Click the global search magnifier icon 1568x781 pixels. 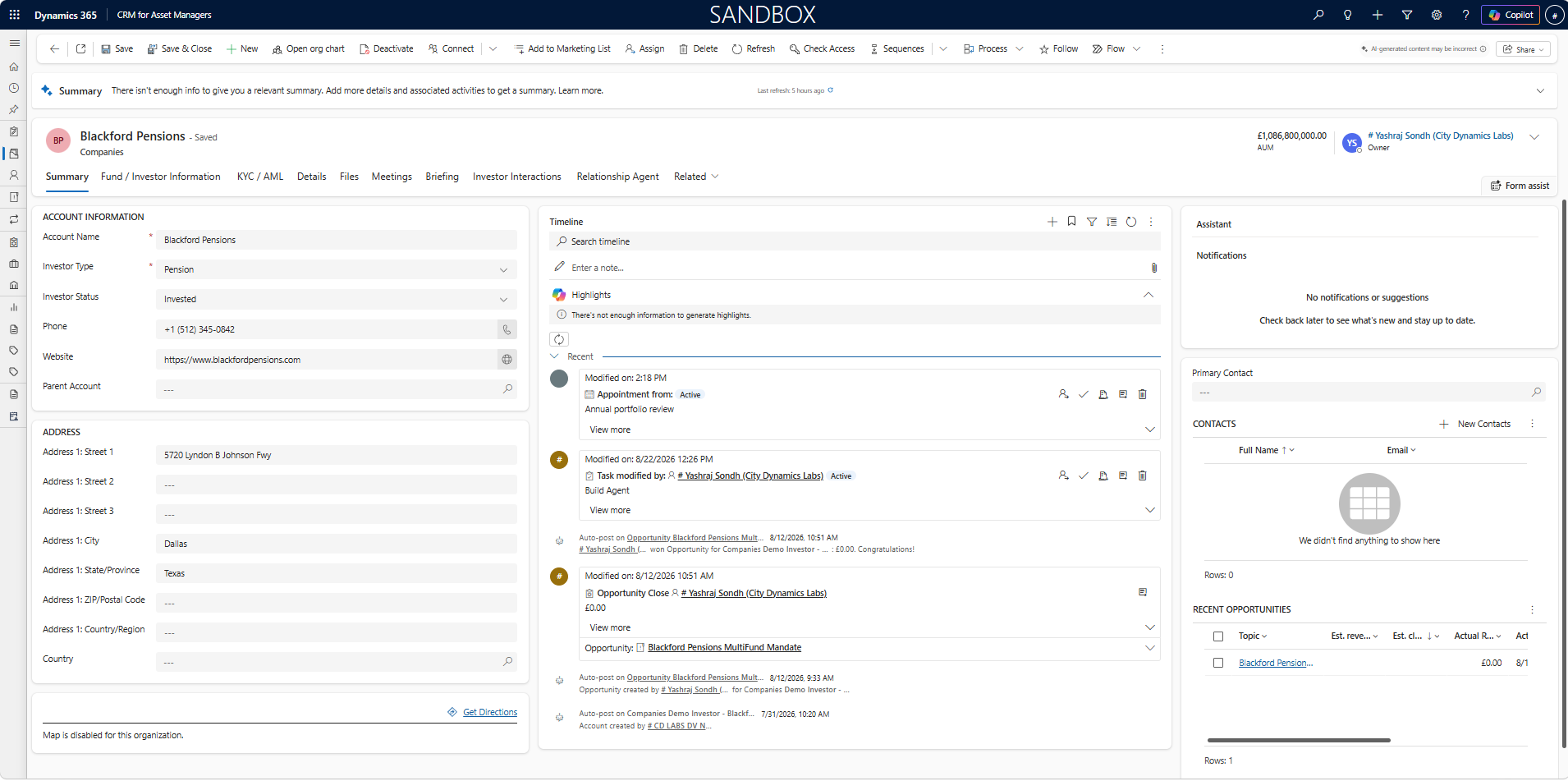click(x=1318, y=15)
